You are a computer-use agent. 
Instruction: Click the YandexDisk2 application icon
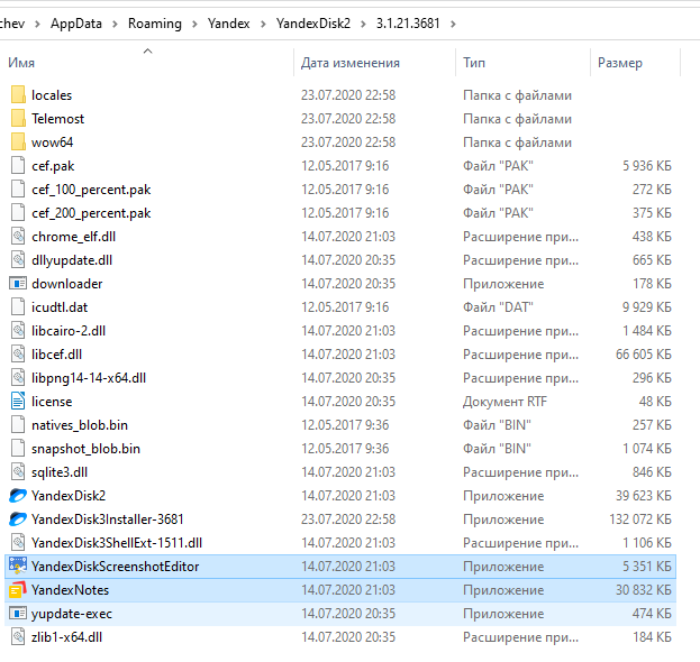click(18, 495)
